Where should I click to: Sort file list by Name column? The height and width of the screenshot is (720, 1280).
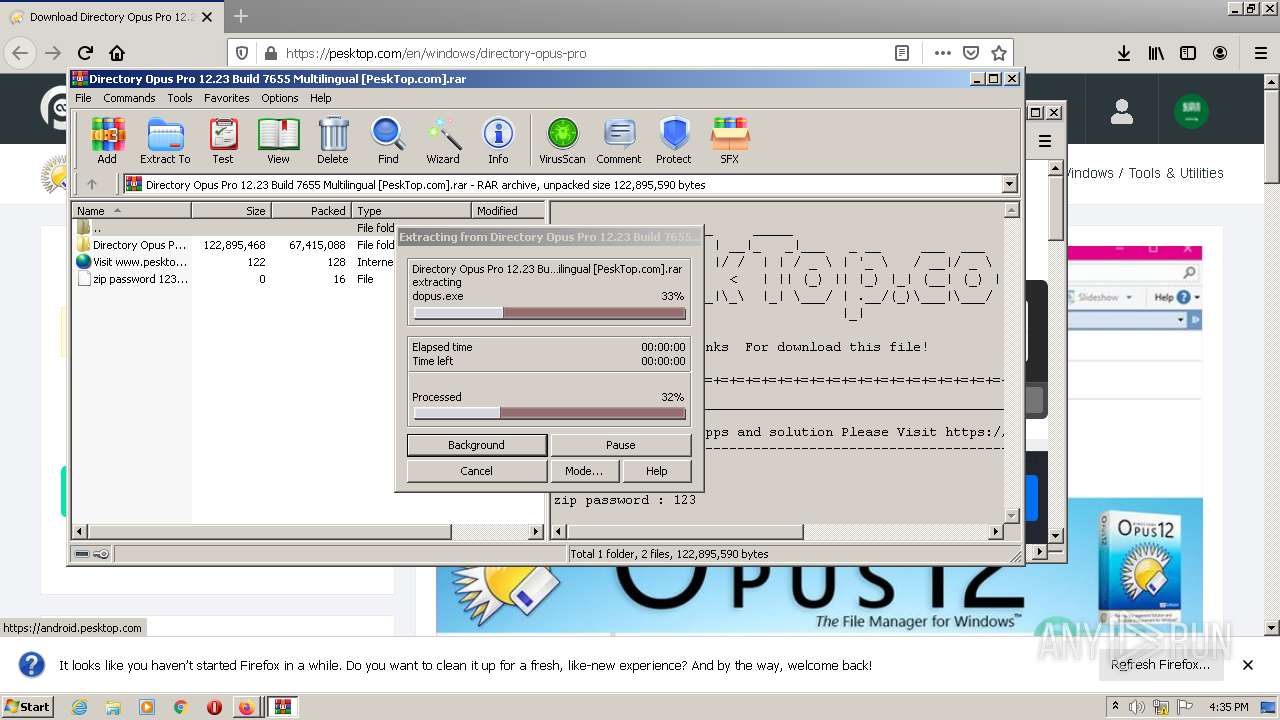coord(131,211)
